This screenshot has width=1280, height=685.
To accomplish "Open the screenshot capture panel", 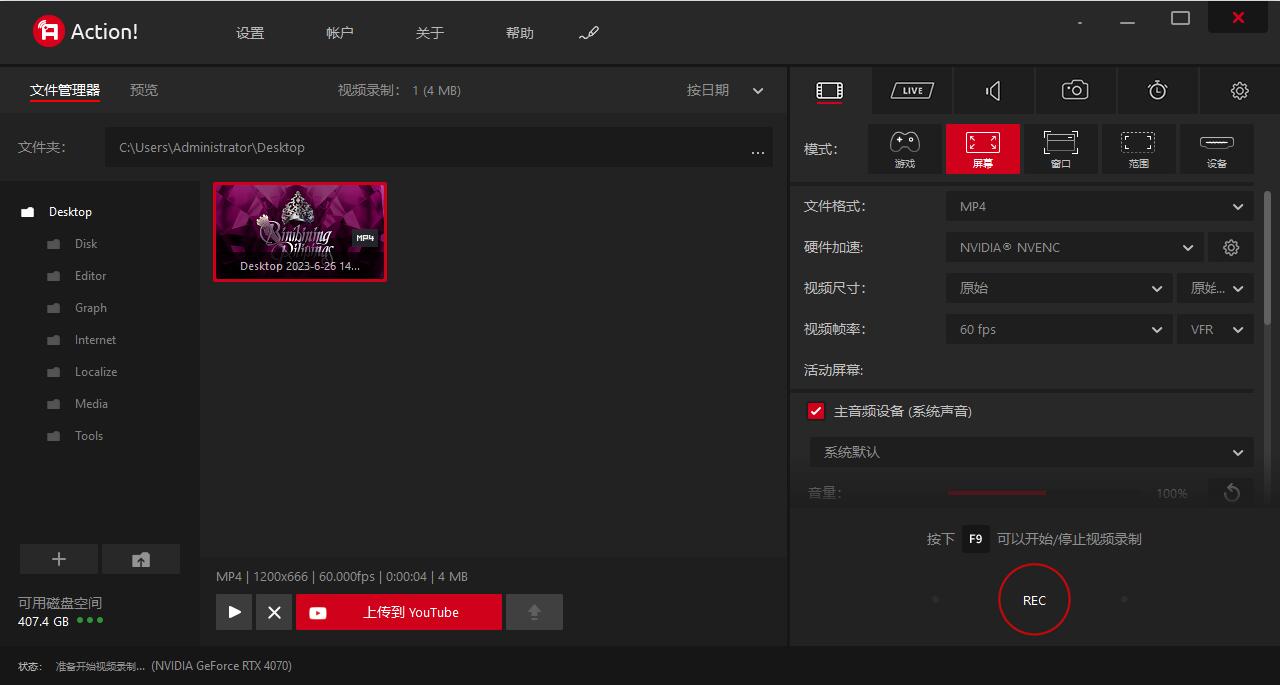I will (1074, 90).
